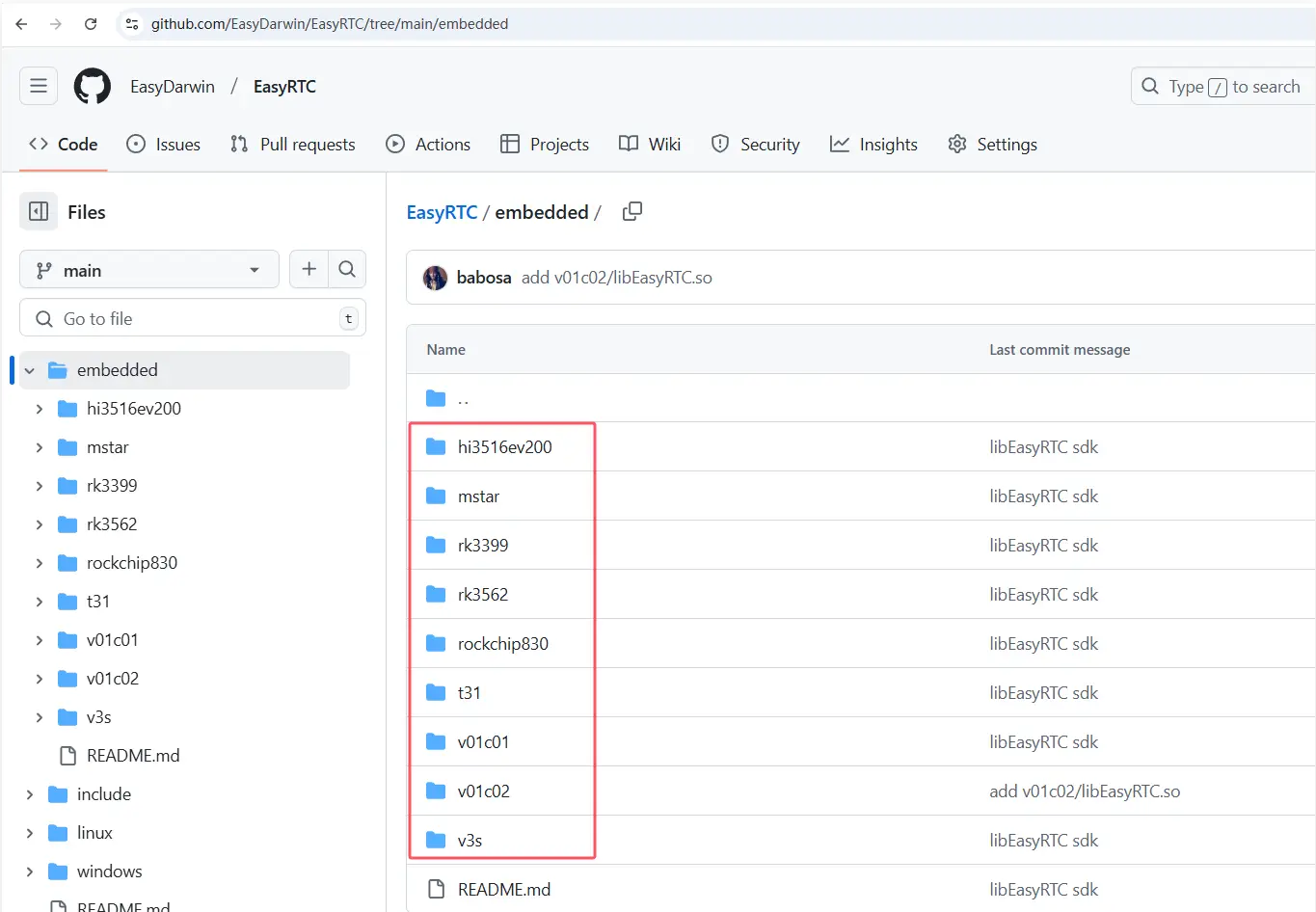Expand v01c01 folder in file tree
The height and width of the screenshot is (912, 1316).
pos(39,640)
